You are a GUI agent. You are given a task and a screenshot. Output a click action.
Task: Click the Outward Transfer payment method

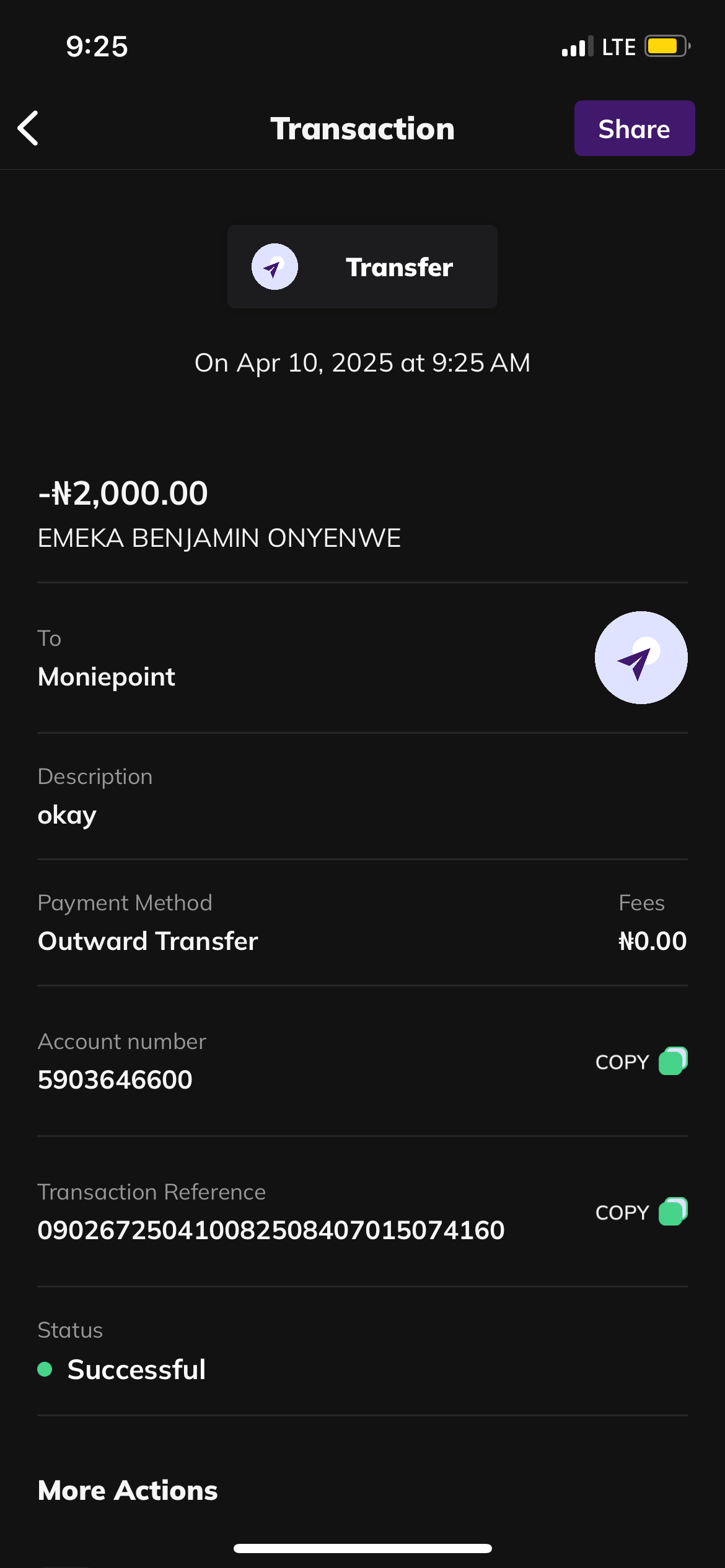click(x=147, y=941)
